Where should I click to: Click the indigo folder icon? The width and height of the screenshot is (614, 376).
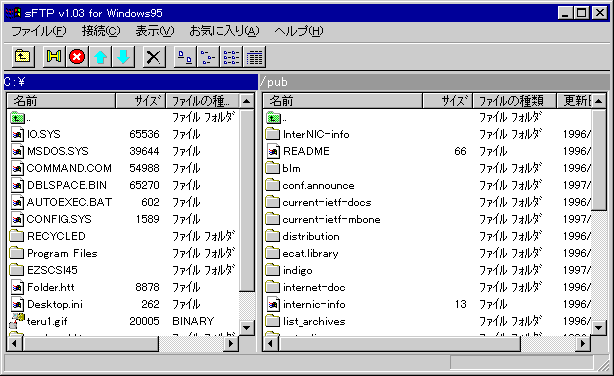(273, 270)
